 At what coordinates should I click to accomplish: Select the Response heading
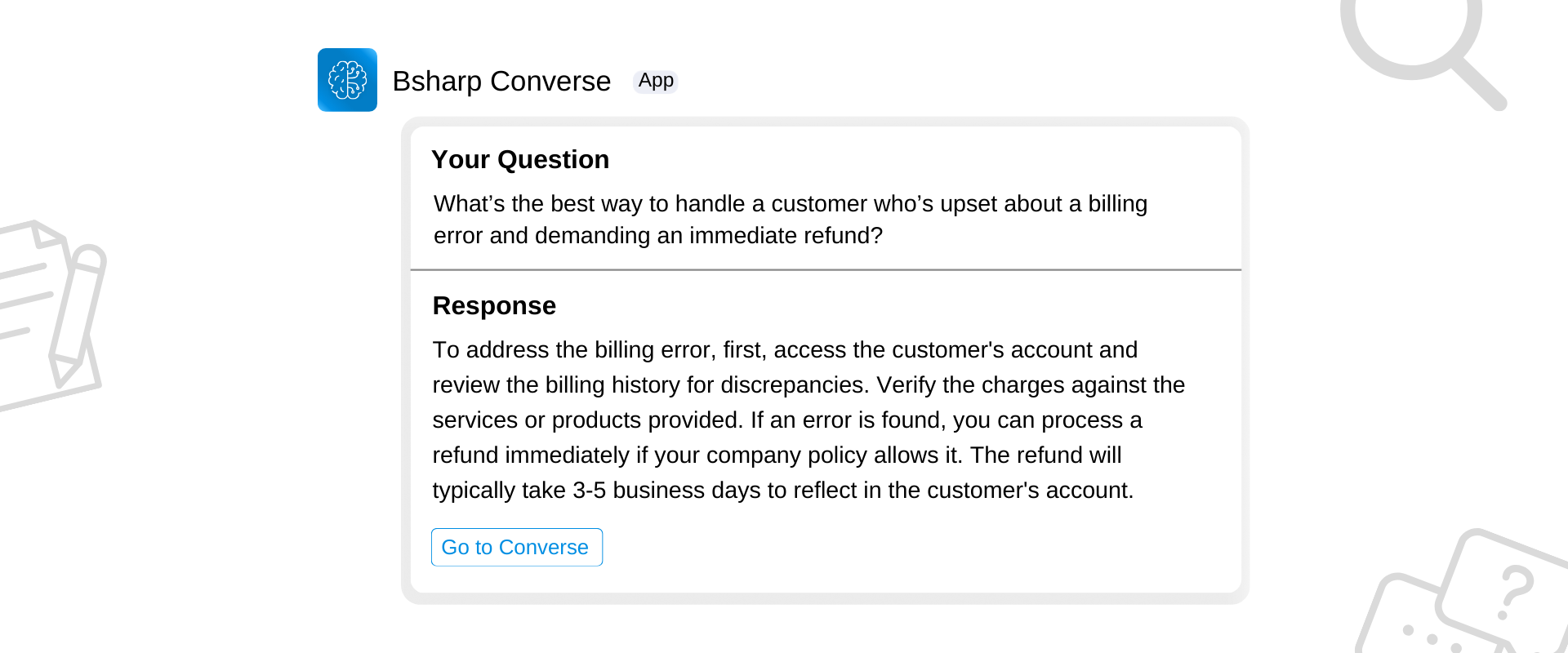494,305
